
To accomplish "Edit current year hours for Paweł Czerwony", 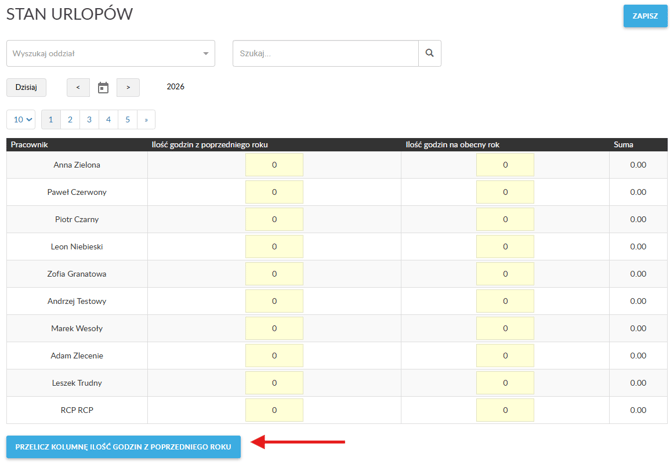I will pyautogui.click(x=505, y=192).
